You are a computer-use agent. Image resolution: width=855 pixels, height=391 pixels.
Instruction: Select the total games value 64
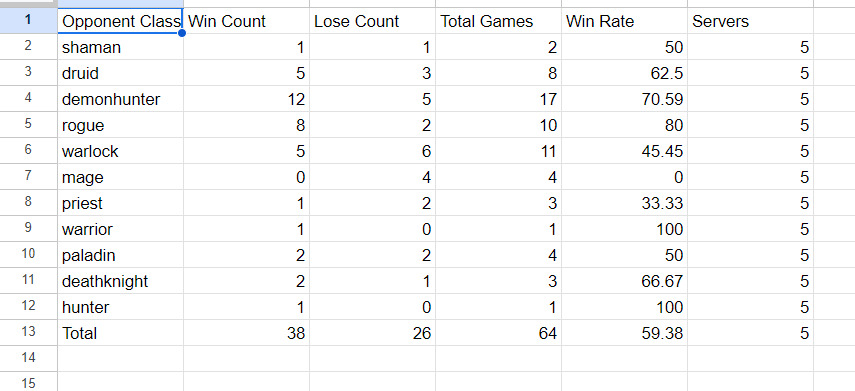click(x=498, y=333)
